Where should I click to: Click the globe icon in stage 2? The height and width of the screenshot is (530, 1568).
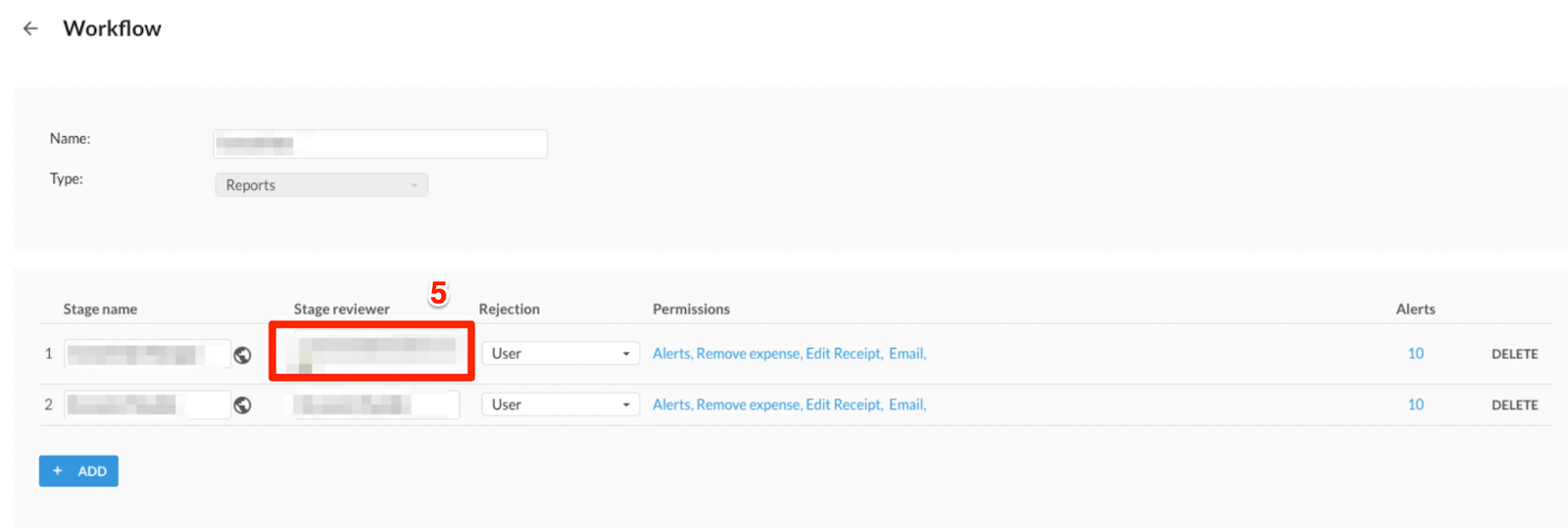(242, 406)
